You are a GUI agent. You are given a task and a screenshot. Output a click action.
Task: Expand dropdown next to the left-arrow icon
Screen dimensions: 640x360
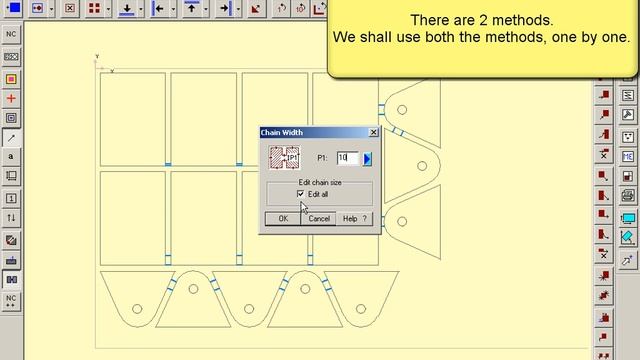coord(173,8)
